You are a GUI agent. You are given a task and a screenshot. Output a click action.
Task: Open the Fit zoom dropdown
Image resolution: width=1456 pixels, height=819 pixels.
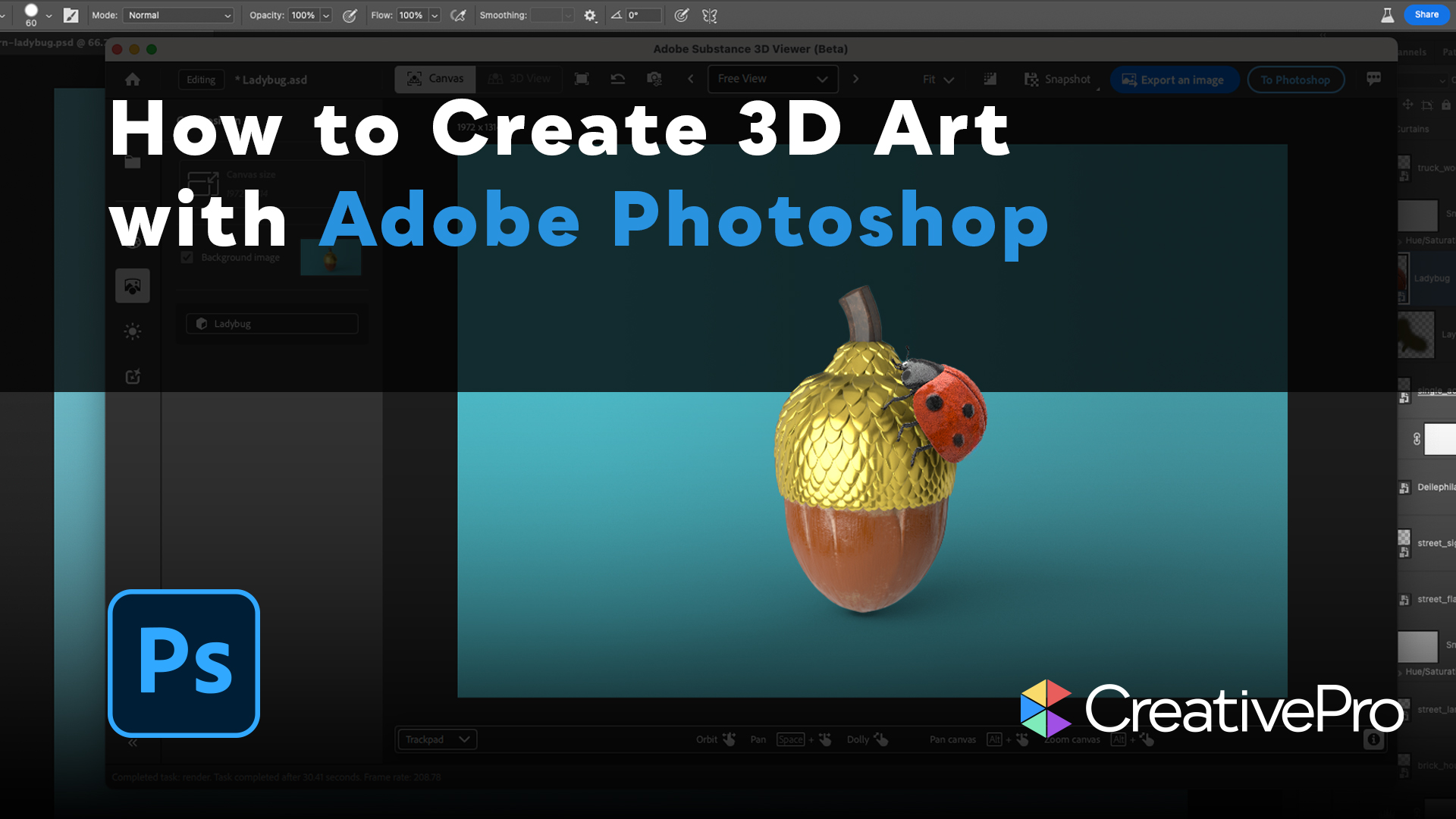(x=938, y=80)
